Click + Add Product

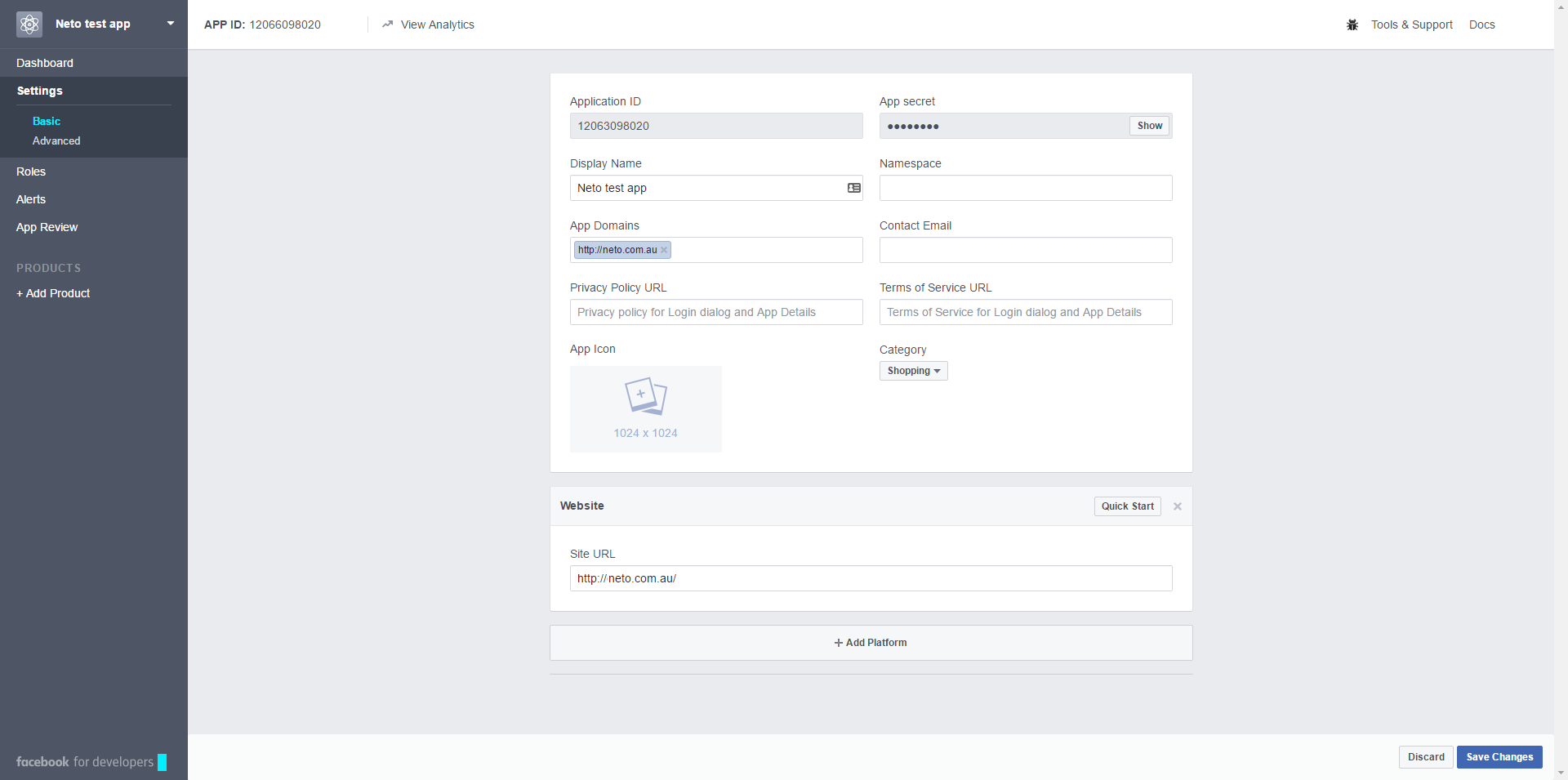(53, 293)
